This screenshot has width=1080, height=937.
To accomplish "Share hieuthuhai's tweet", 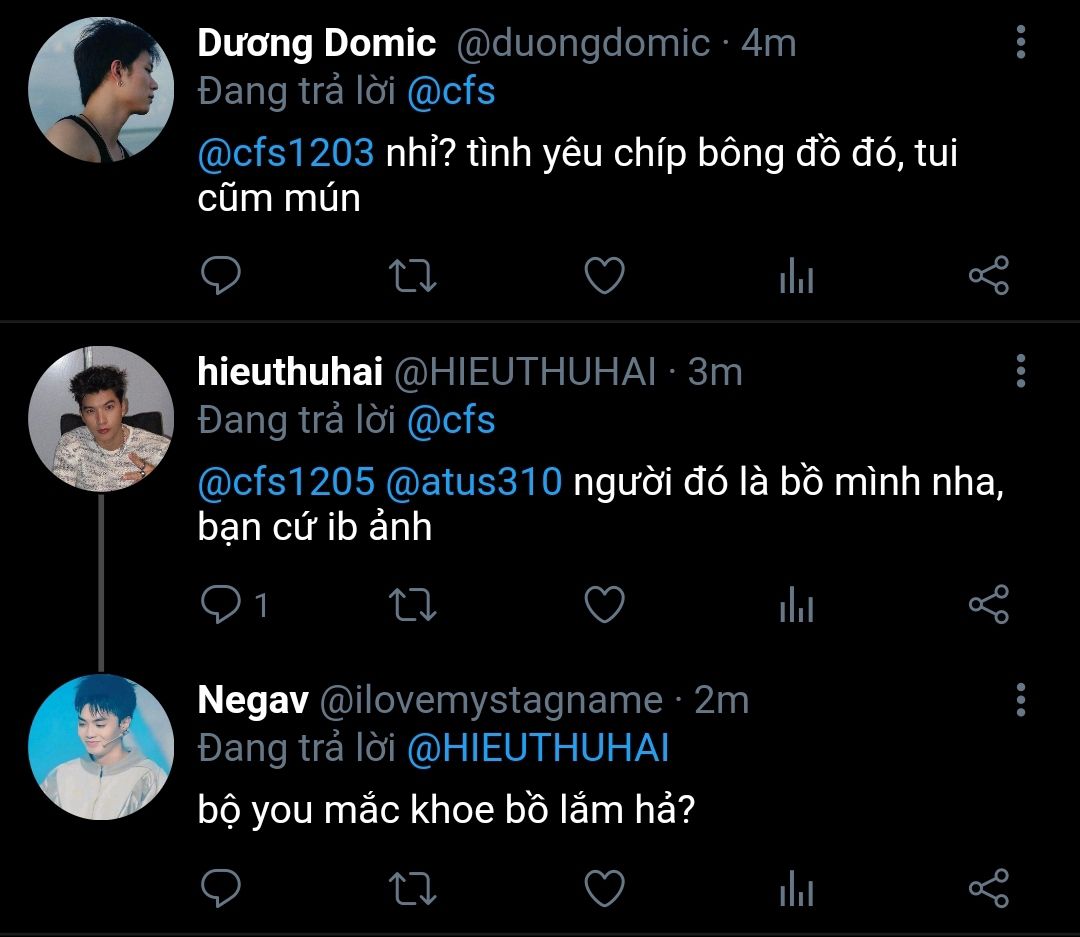I will coord(988,604).
